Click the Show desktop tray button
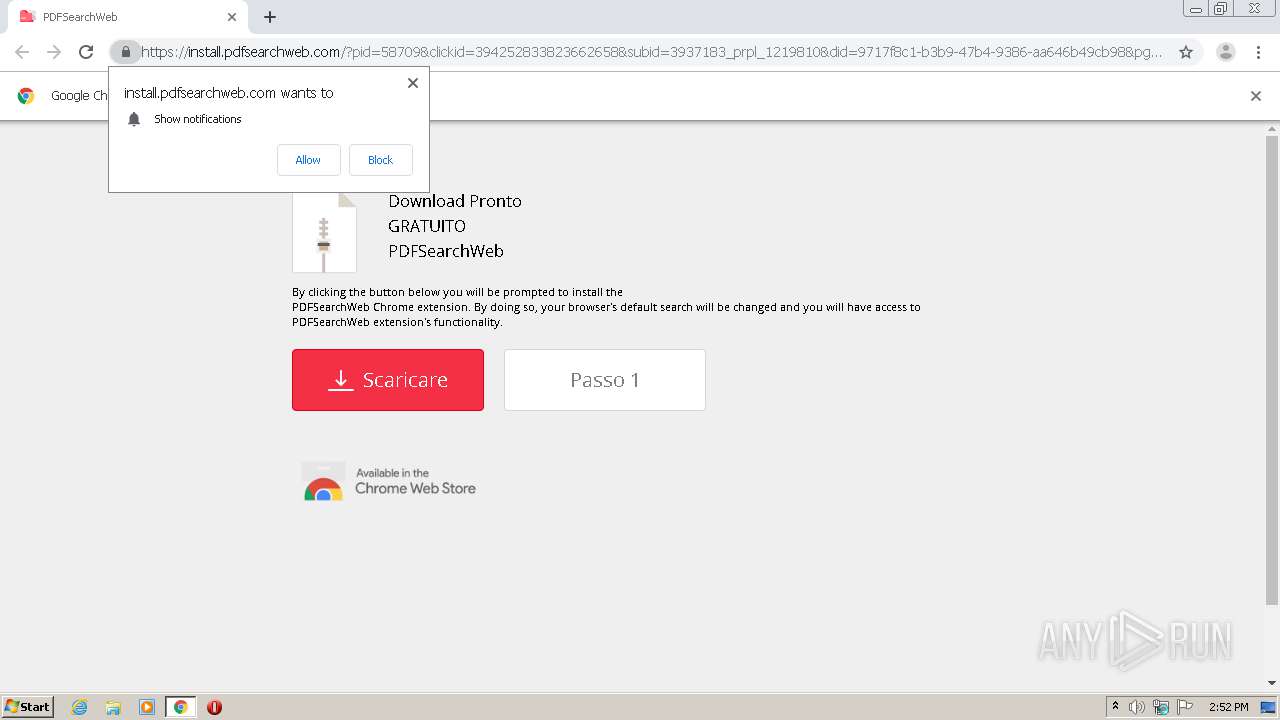The height and width of the screenshot is (720, 1280). [x=1270, y=707]
